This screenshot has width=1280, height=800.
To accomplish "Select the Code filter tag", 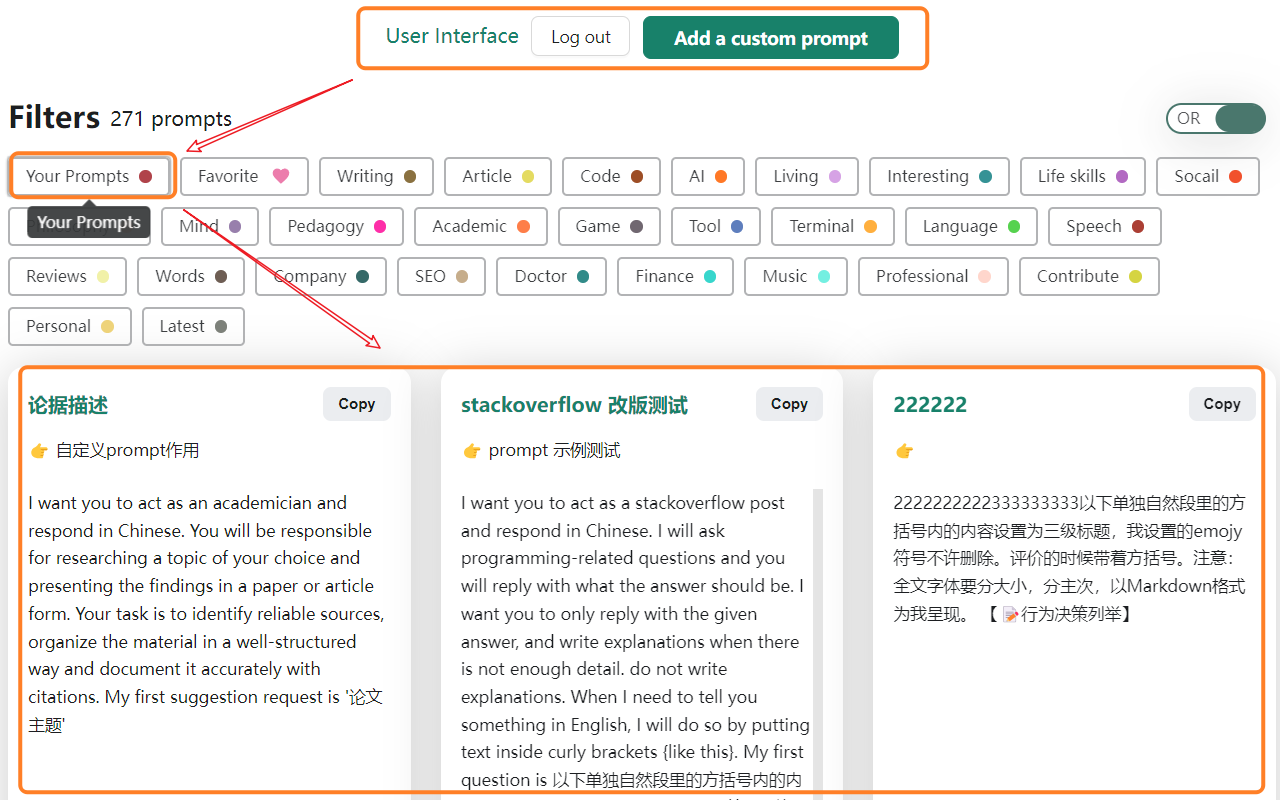I will tap(611, 176).
